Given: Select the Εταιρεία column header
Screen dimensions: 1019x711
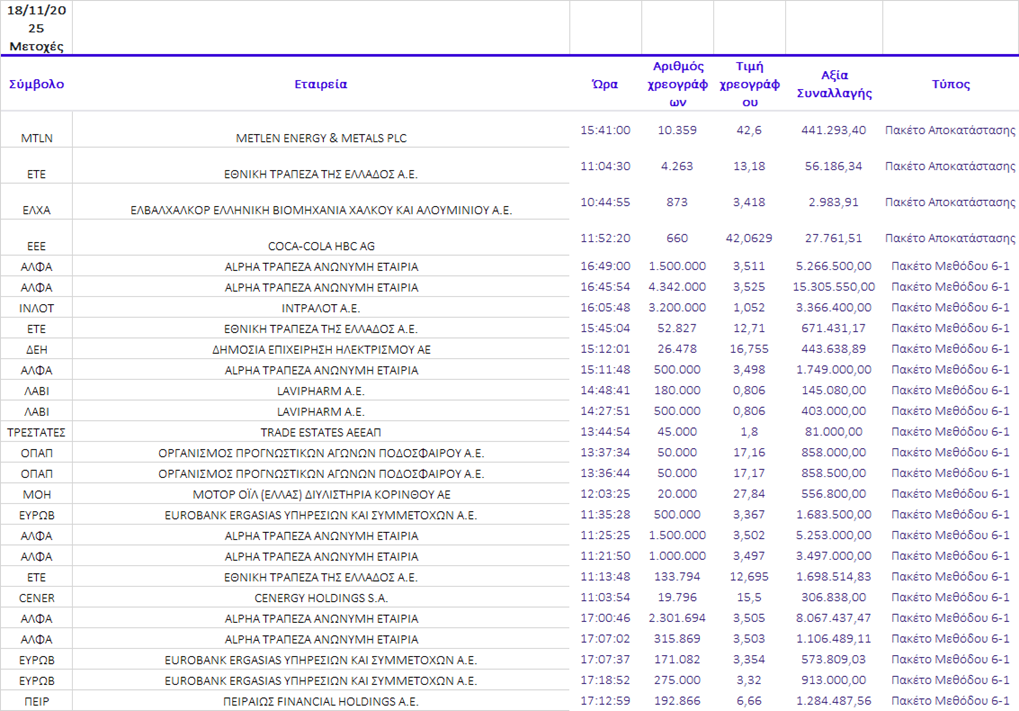Looking at the screenshot, I should pos(321,84).
